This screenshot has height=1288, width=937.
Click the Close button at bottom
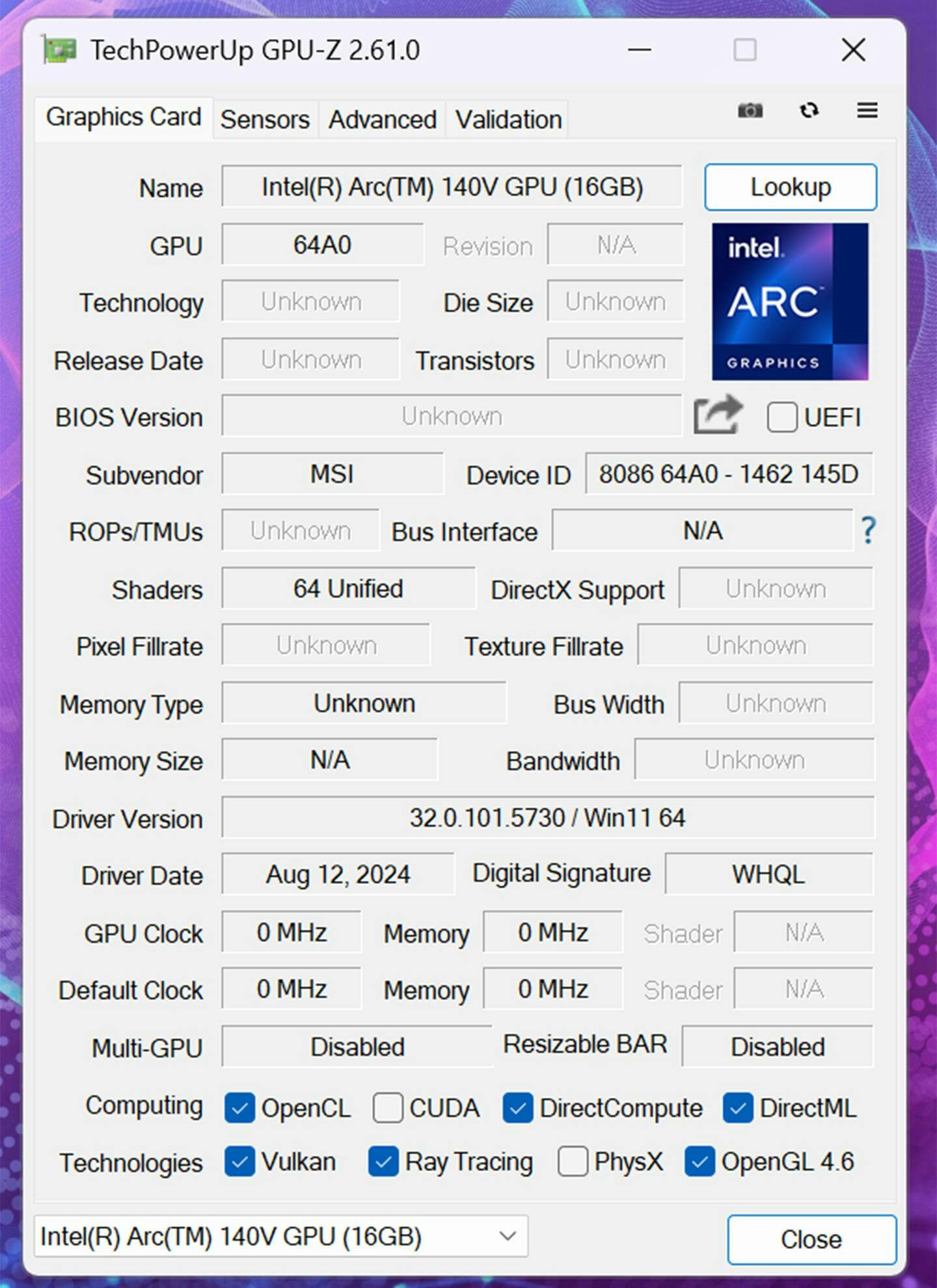tap(811, 1239)
